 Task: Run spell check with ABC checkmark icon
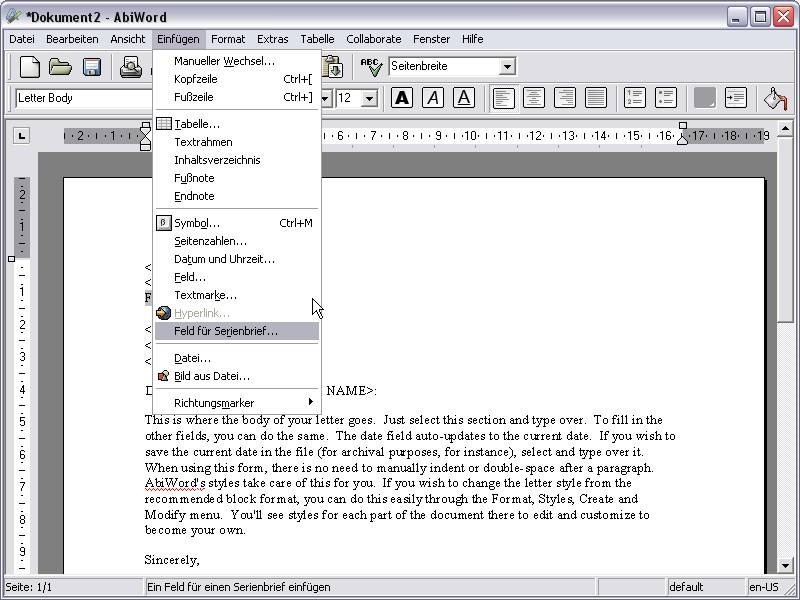click(371, 67)
